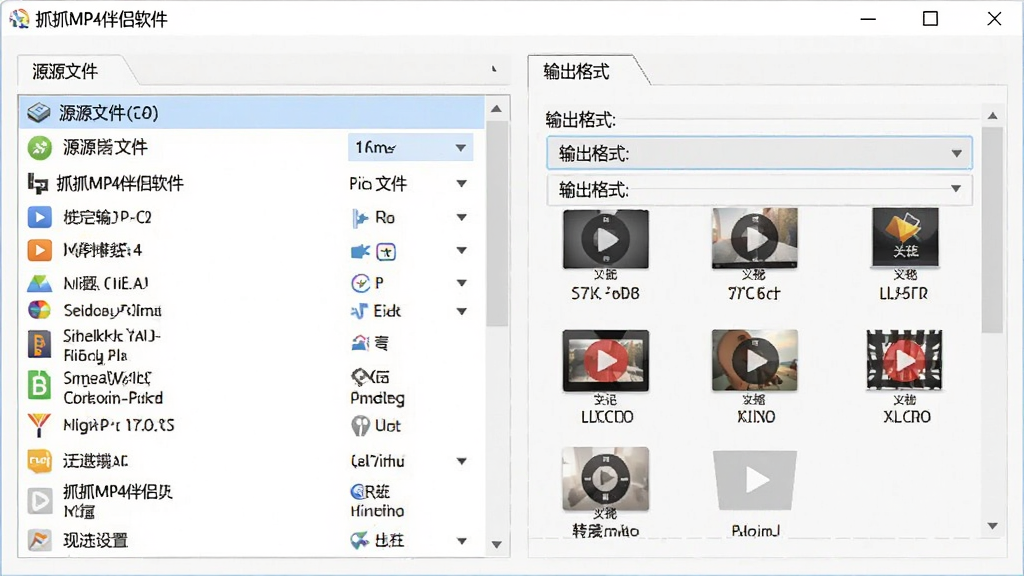Expand the dropdown arrow beside Pio 文件
Image resolution: width=1024 pixels, height=576 pixels.
click(x=462, y=184)
